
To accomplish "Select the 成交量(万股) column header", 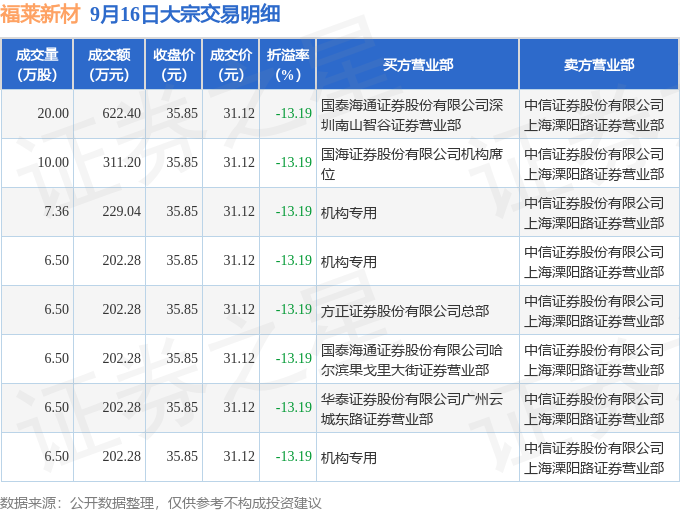I will click(x=37, y=65).
